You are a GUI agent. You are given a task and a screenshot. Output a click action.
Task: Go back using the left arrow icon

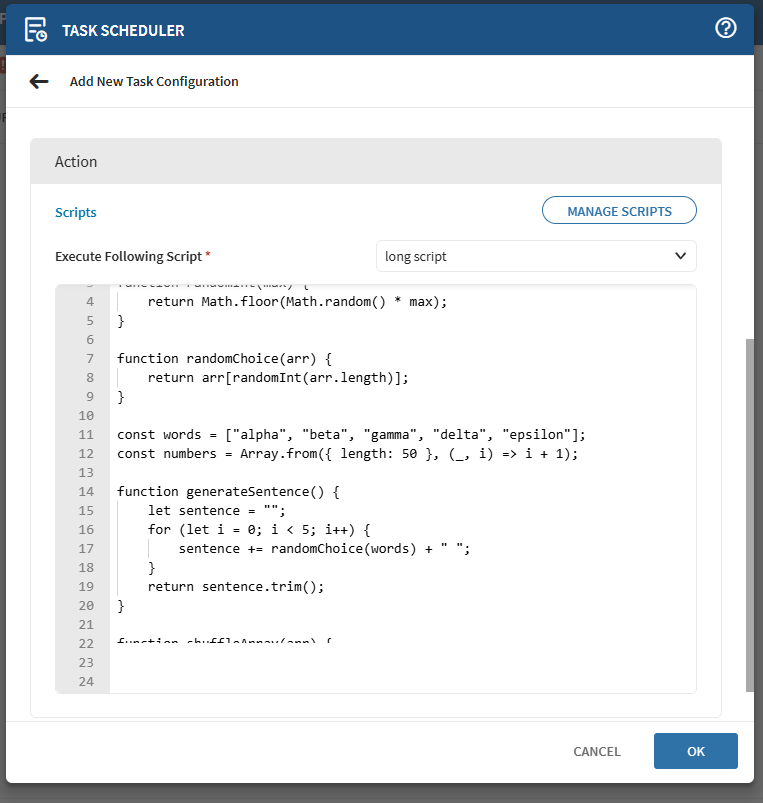(39, 81)
